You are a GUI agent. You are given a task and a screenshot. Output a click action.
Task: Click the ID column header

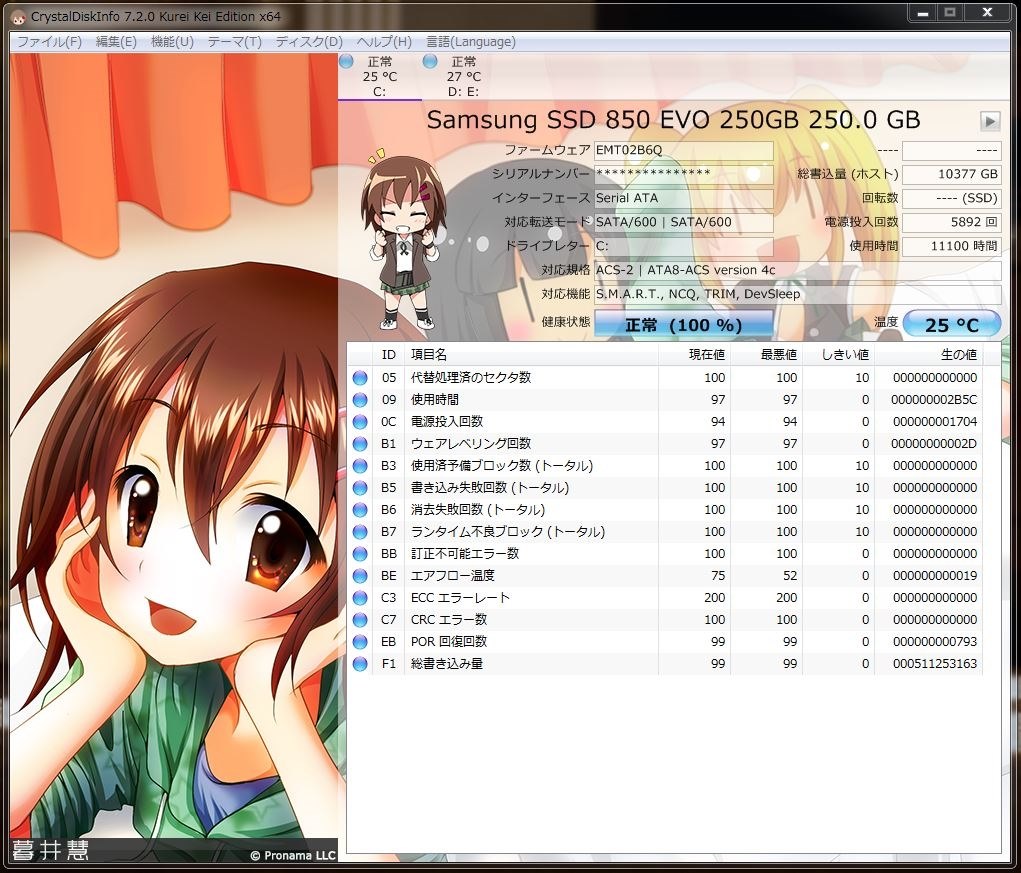click(389, 355)
